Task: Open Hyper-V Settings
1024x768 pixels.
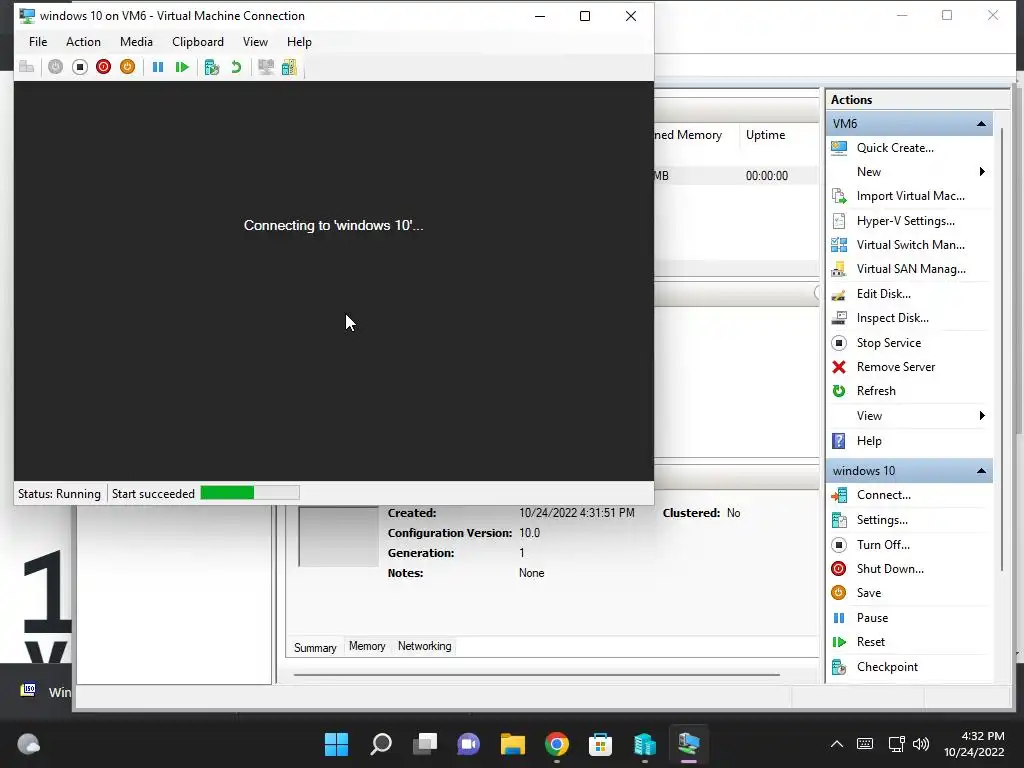Action: (x=906, y=221)
